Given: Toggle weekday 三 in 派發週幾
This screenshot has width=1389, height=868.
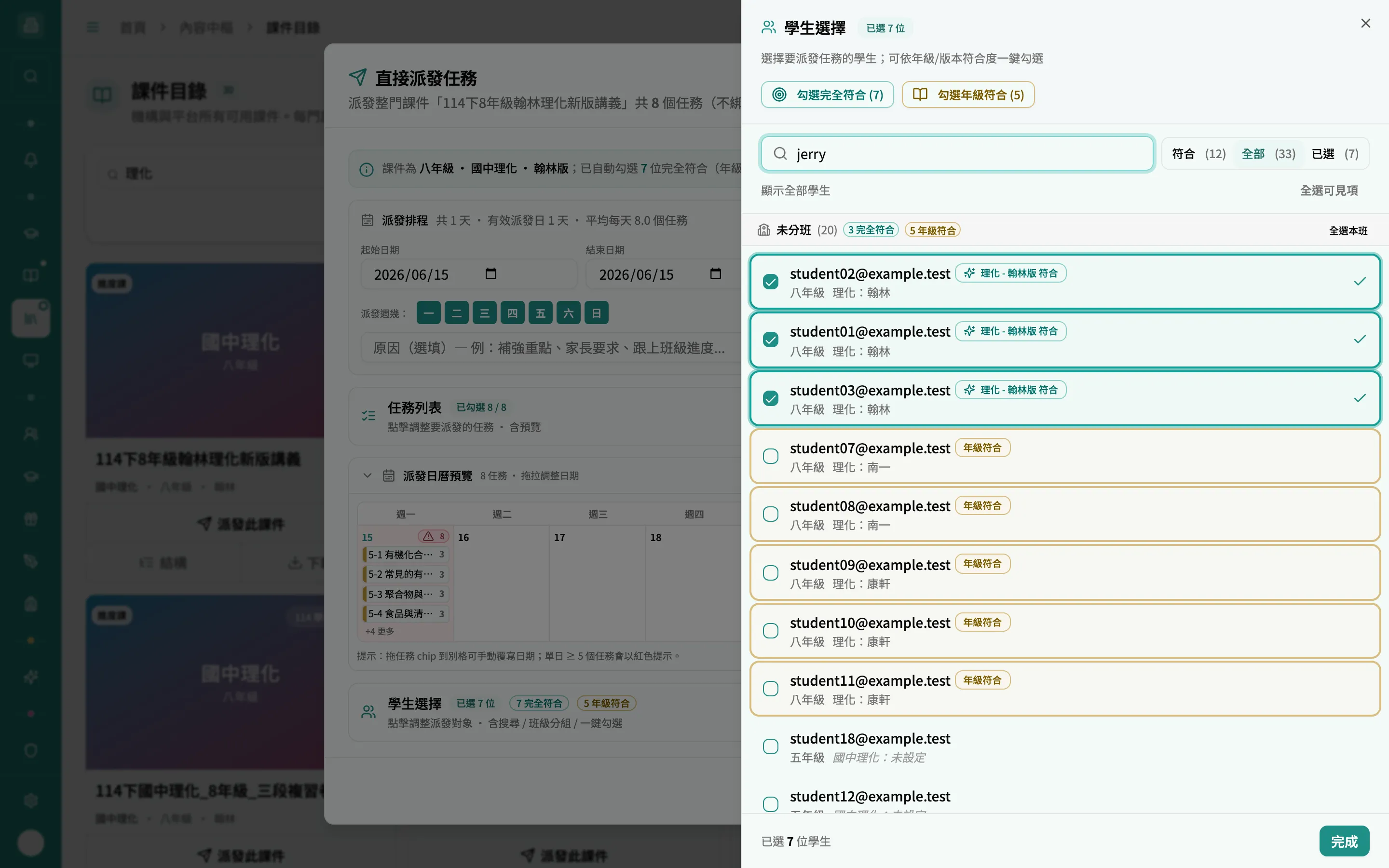Looking at the screenshot, I should pos(484,313).
